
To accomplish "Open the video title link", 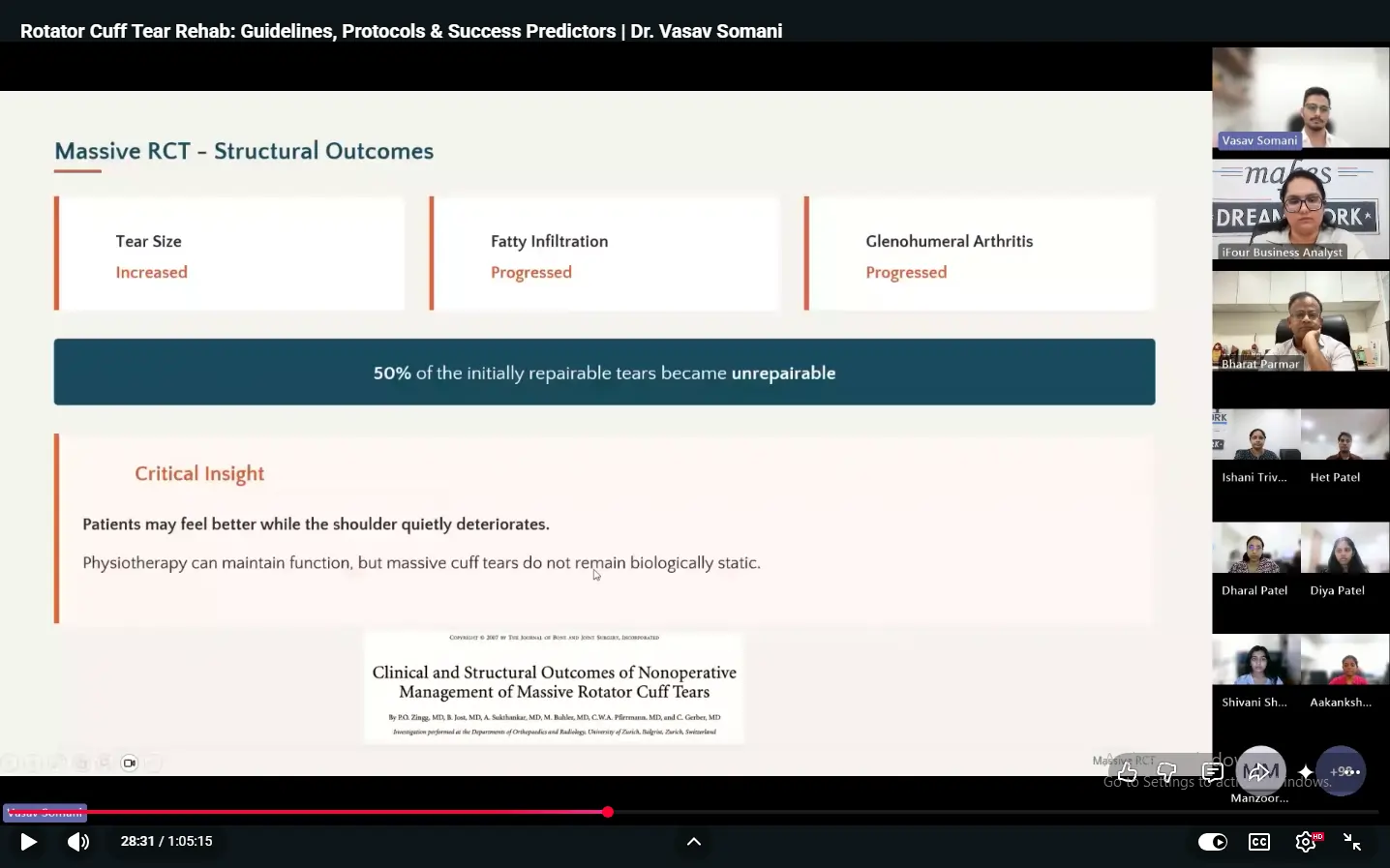I will pos(401,31).
